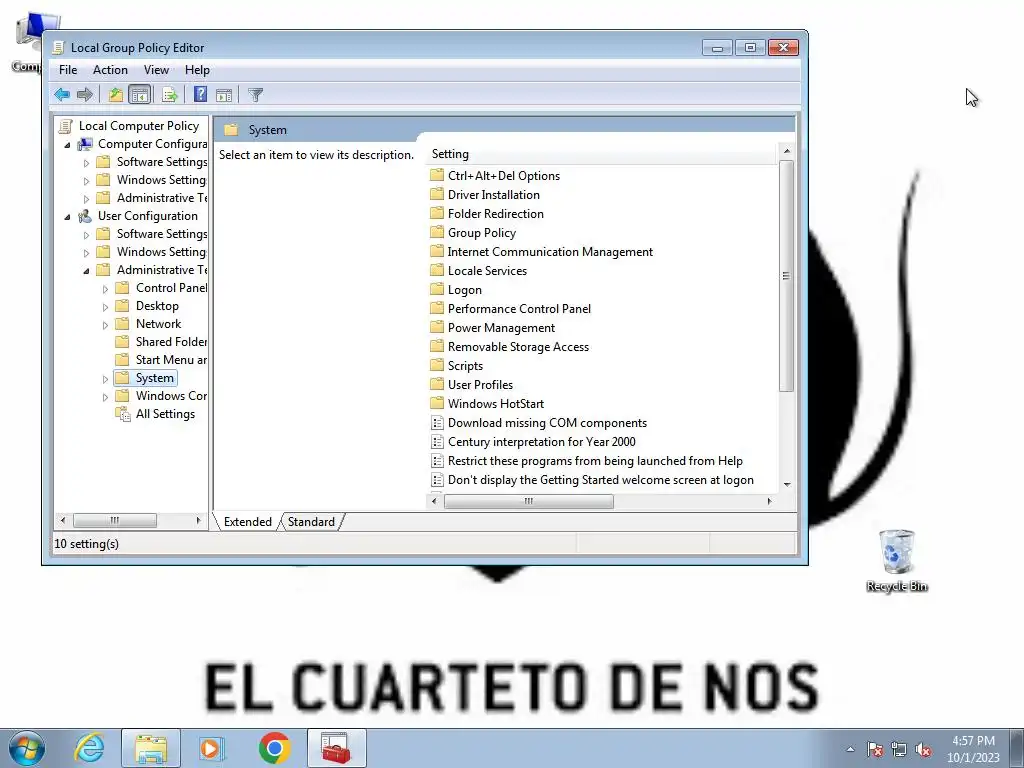Click Century interpretation policy setting icon
1024x768 pixels.
[438, 442]
